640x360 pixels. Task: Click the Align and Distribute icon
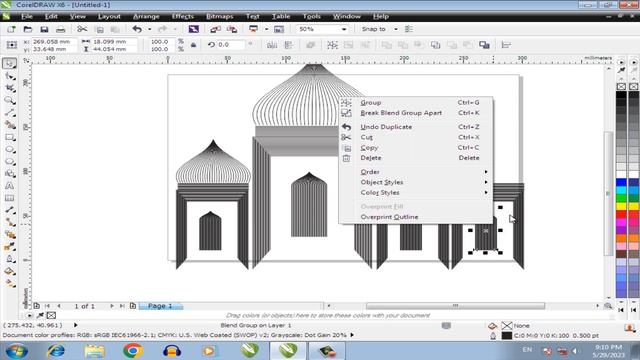point(506,45)
